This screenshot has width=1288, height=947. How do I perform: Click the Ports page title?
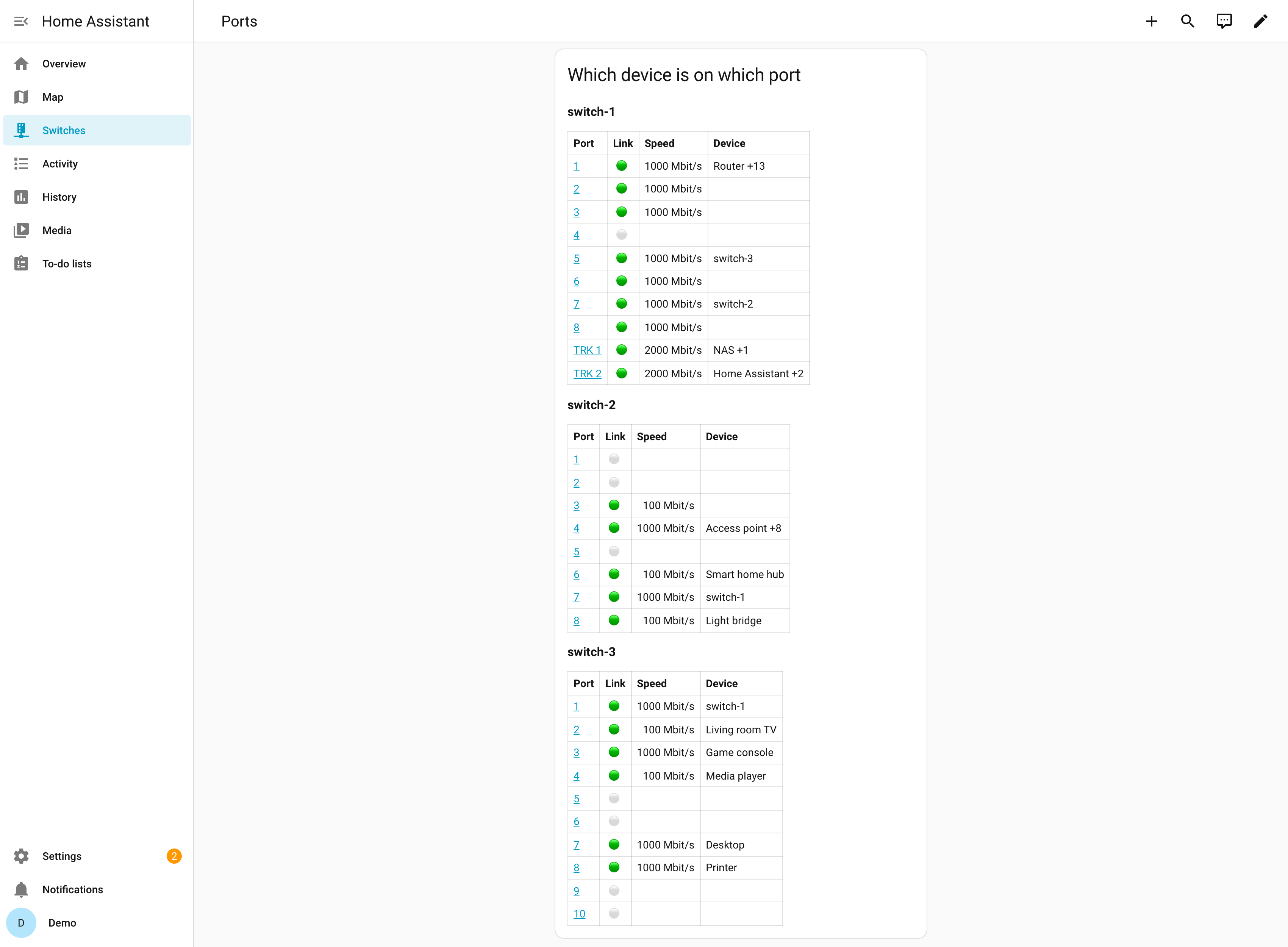click(x=239, y=21)
